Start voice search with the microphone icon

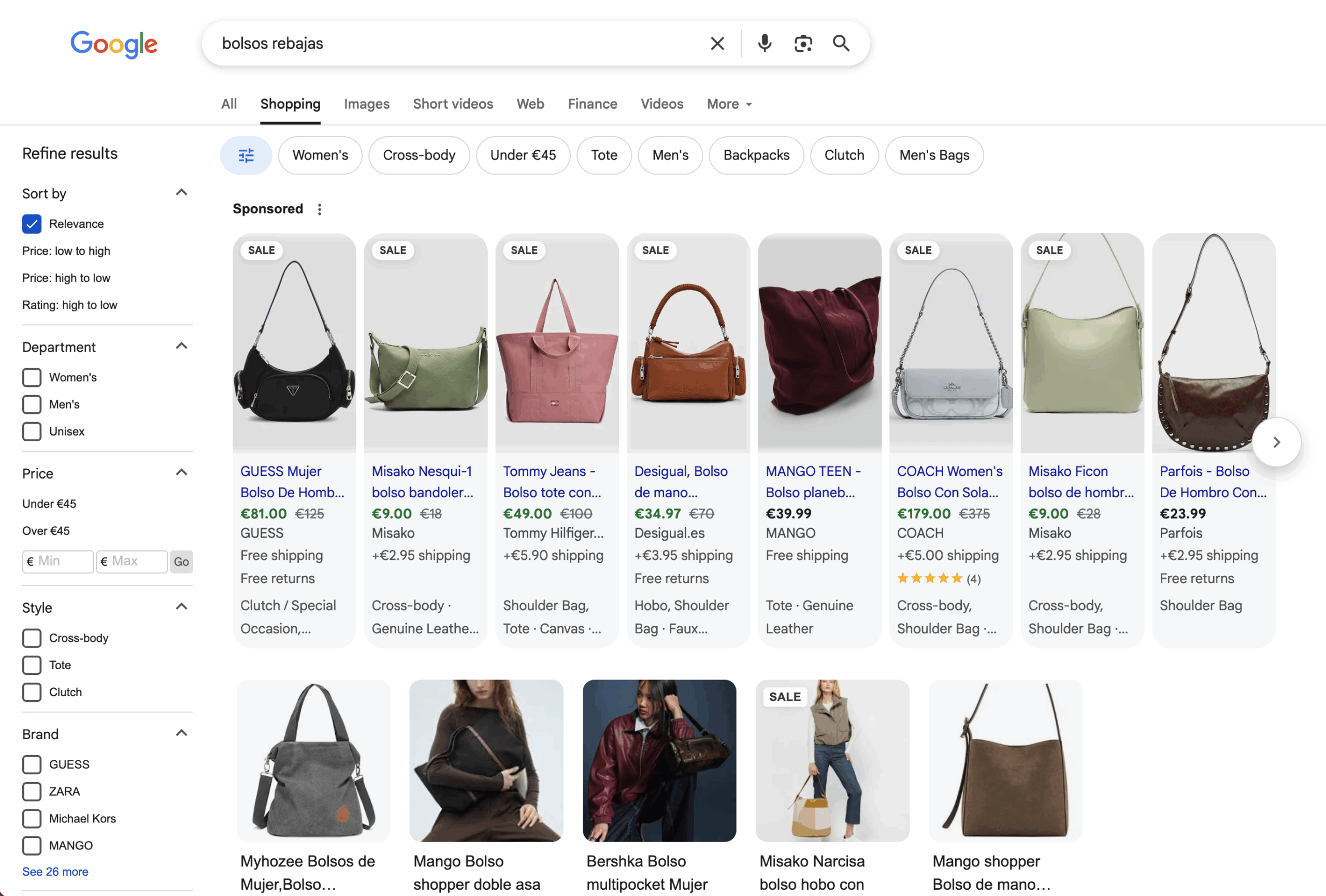765,44
